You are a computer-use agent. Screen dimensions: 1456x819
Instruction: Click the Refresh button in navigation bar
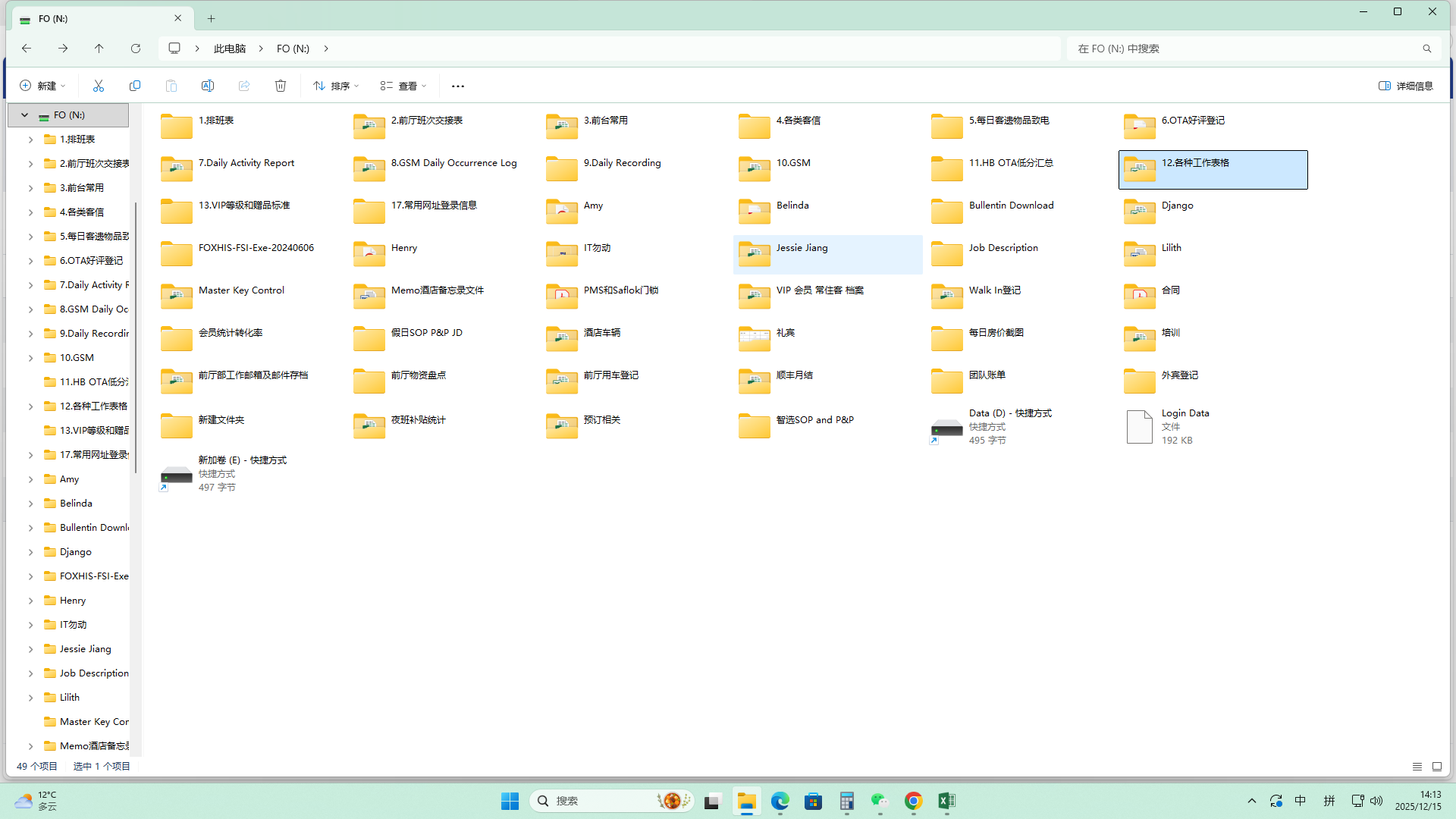tap(136, 49)
